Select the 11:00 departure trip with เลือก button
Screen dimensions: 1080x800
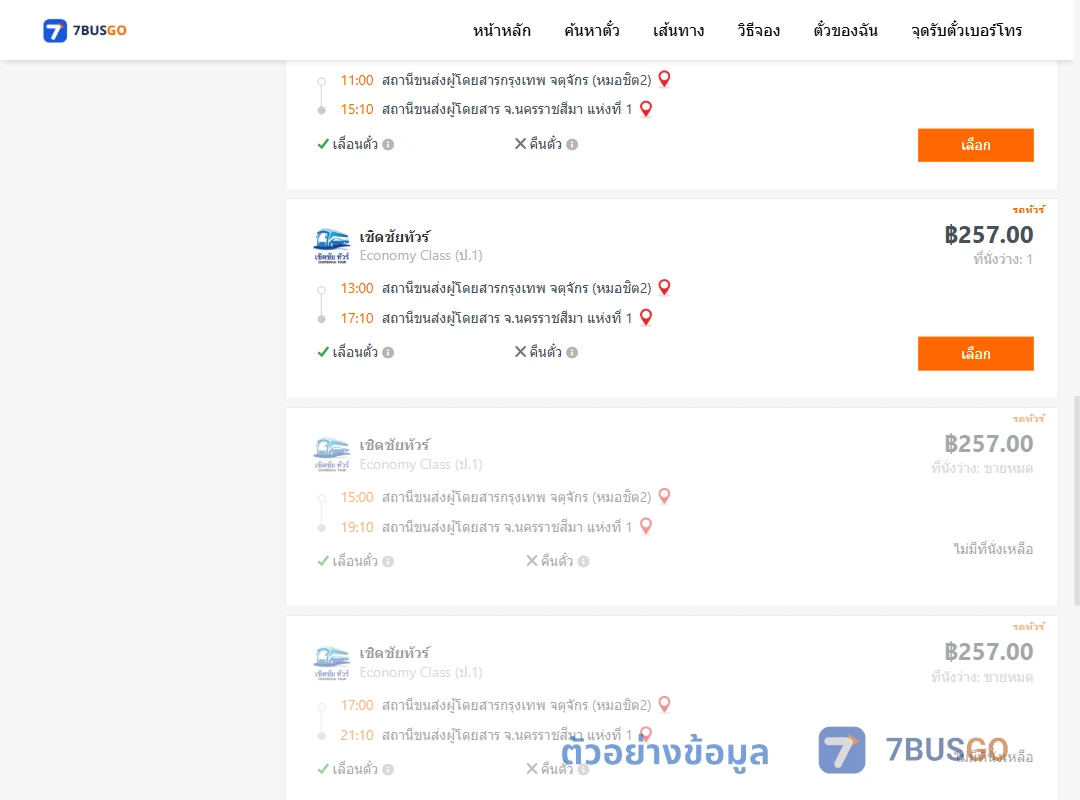975,145
